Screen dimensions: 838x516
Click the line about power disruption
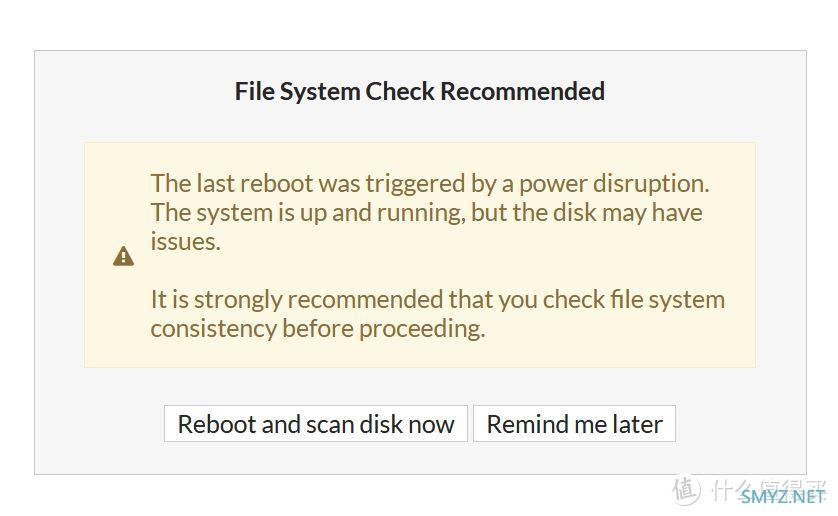tap(430, 184)
